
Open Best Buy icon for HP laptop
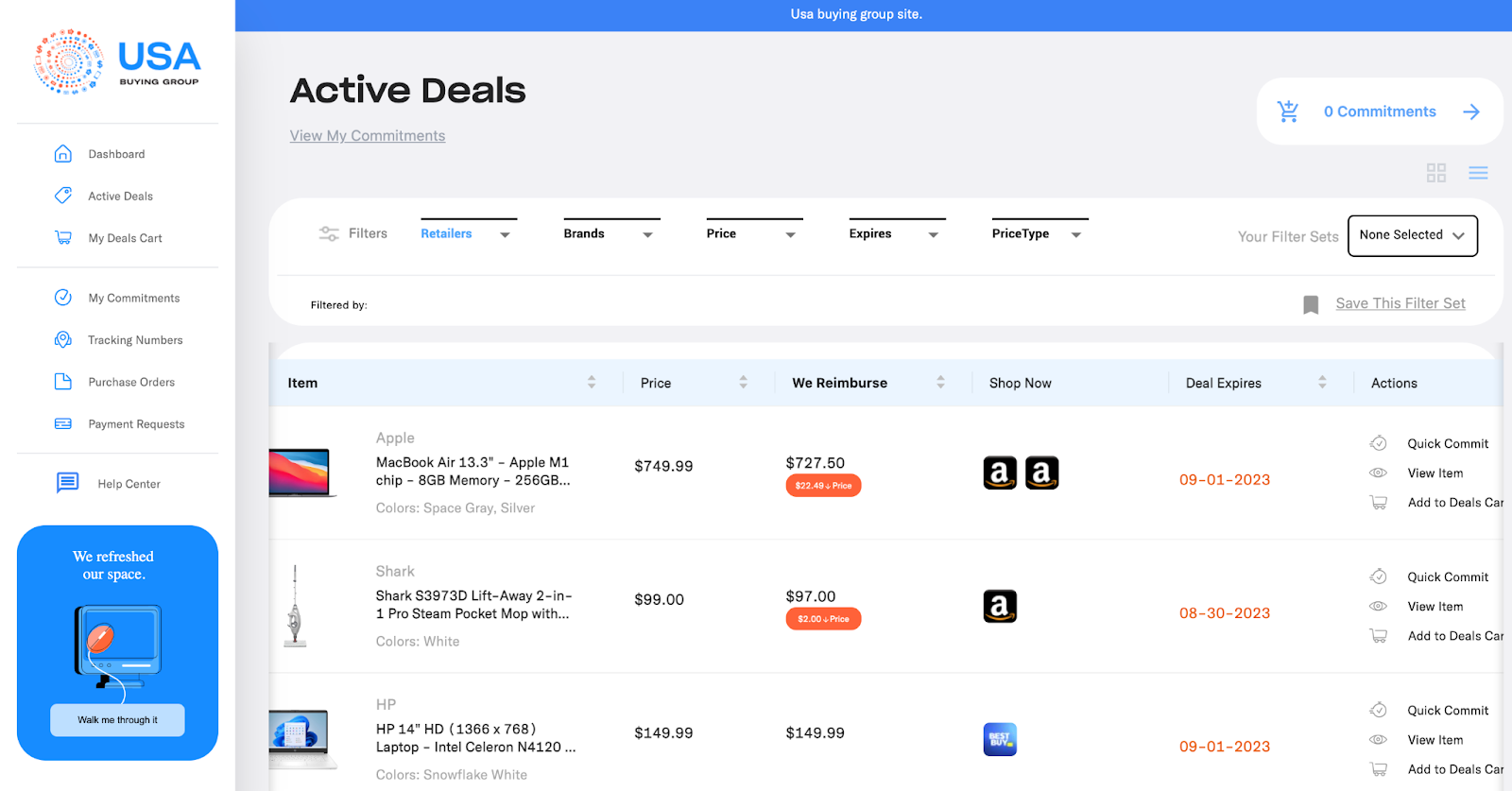[1000, 739]
